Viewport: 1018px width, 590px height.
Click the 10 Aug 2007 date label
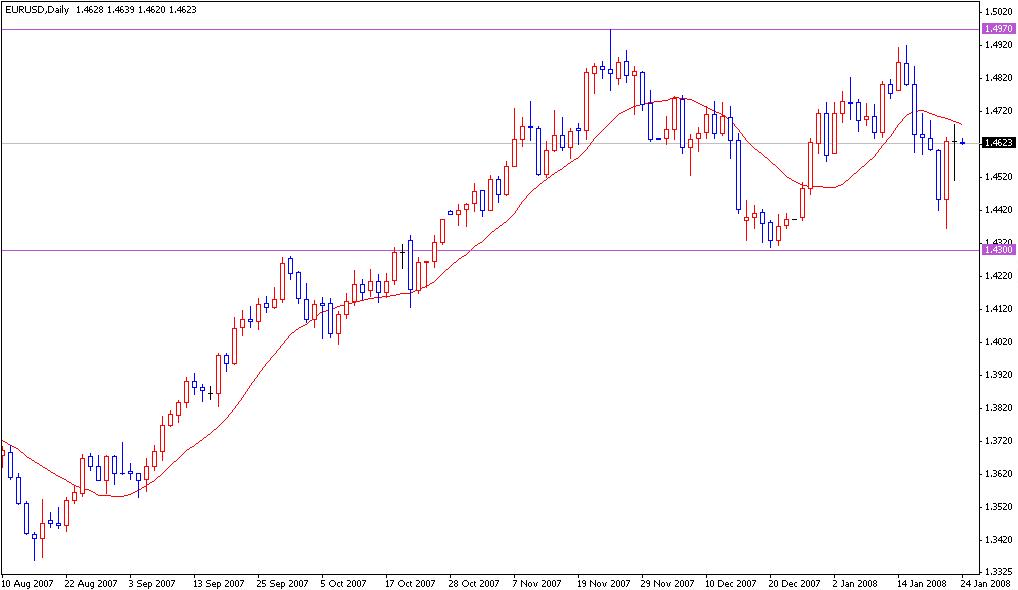pos(27,584)
